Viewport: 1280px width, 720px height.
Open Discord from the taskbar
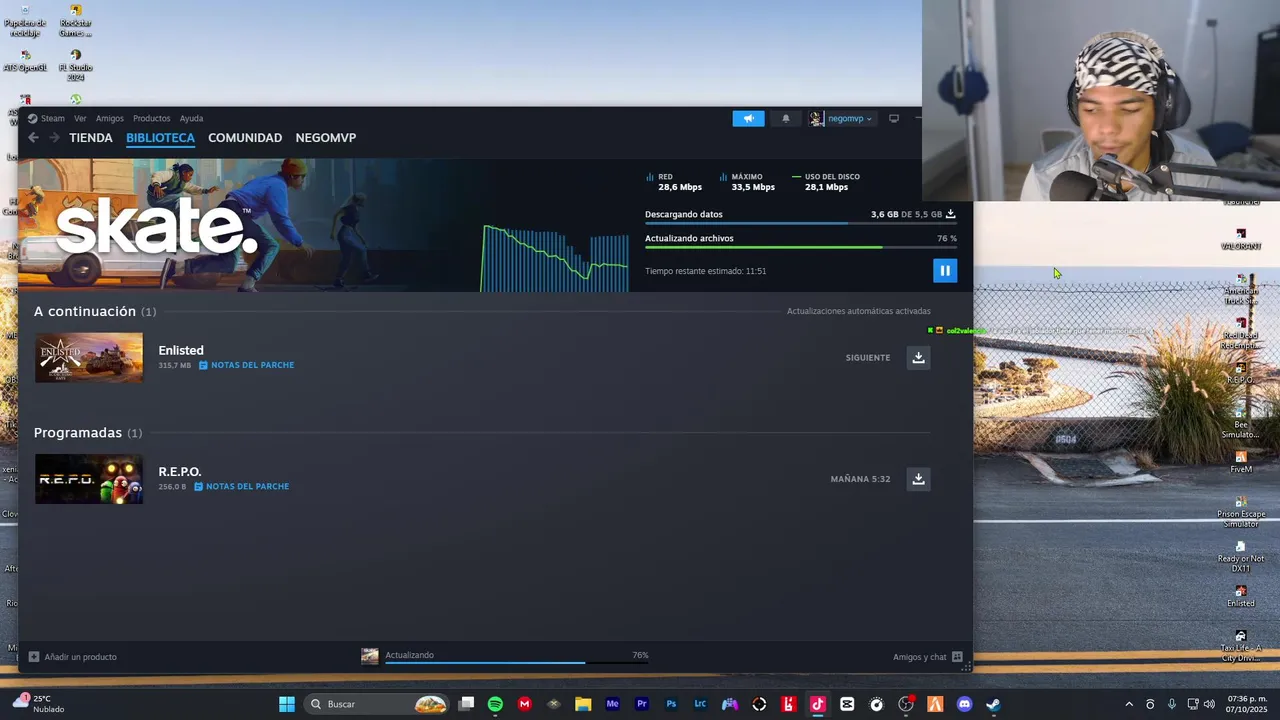click(x=964, y=704)
